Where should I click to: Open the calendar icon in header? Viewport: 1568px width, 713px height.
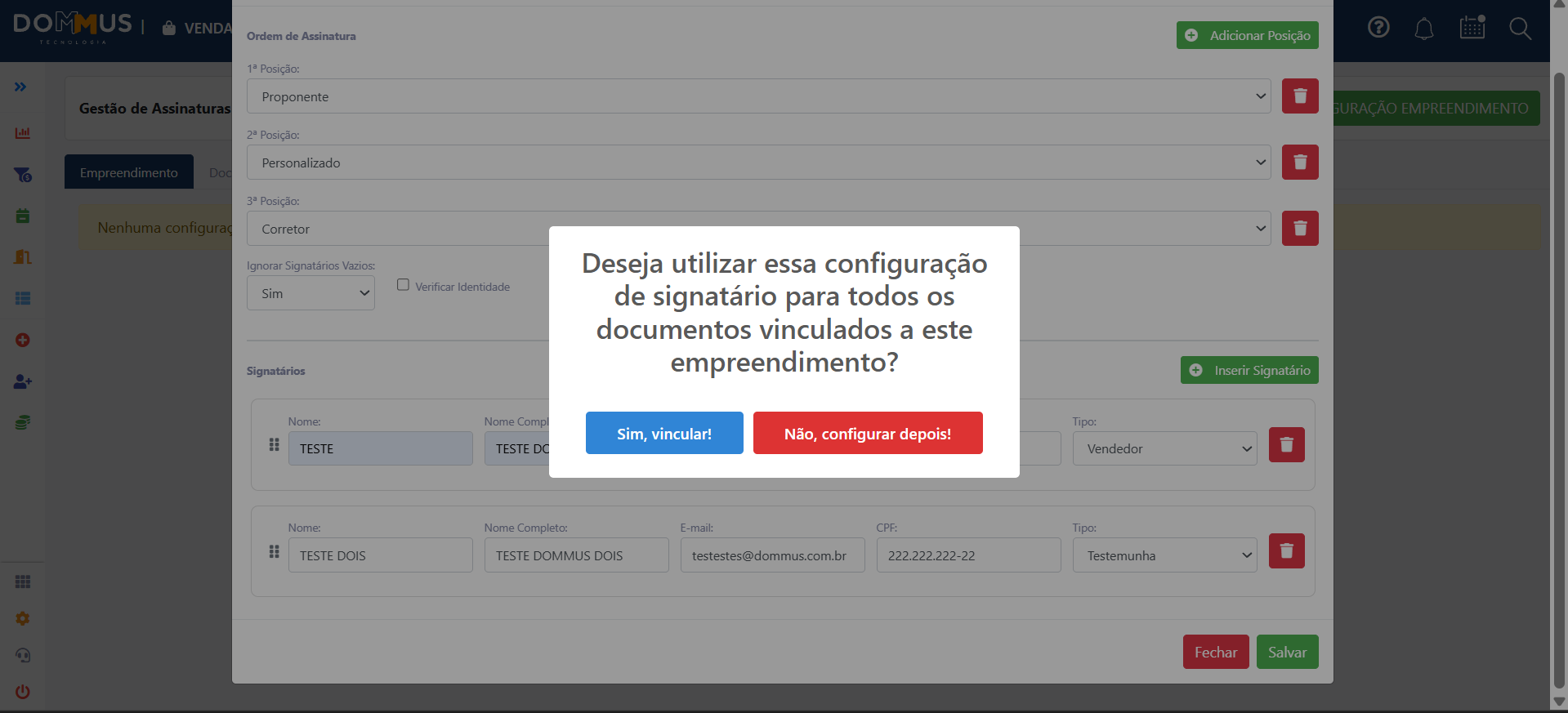1472,27
